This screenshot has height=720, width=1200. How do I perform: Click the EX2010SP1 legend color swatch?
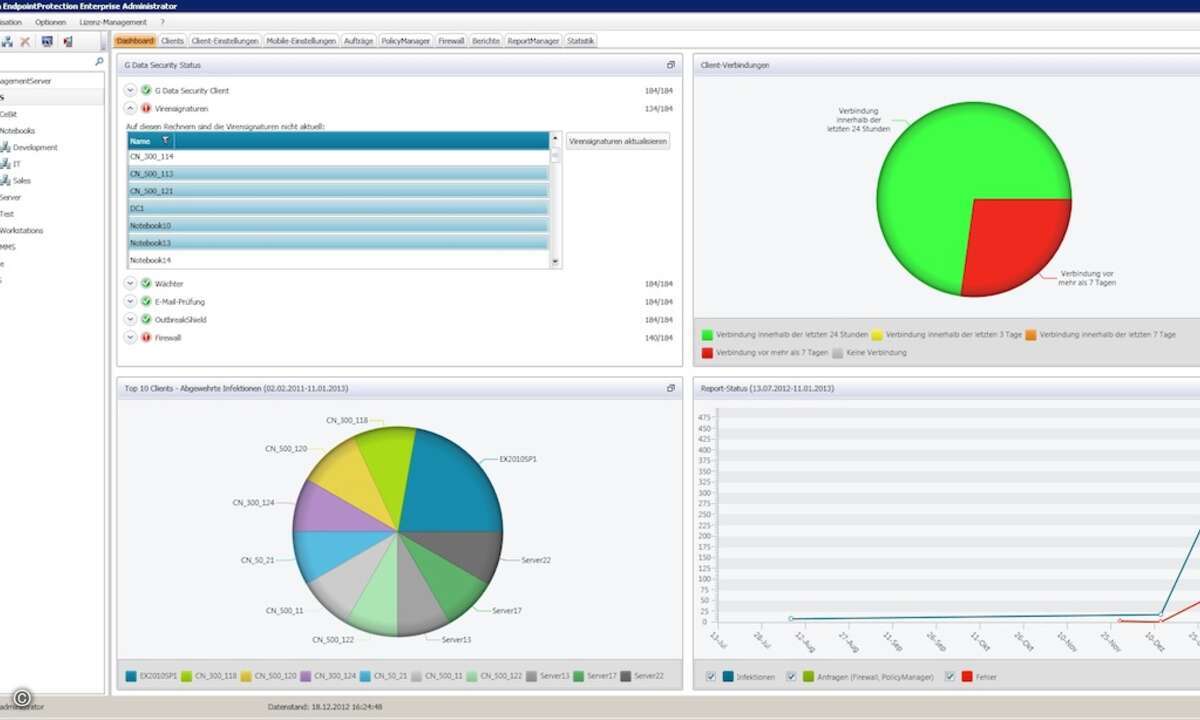click(x=131, y=677)
